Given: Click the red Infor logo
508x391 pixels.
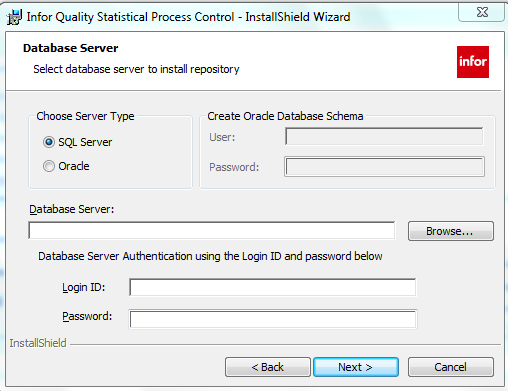Looking at the screenshot, I should pos(473,62).
